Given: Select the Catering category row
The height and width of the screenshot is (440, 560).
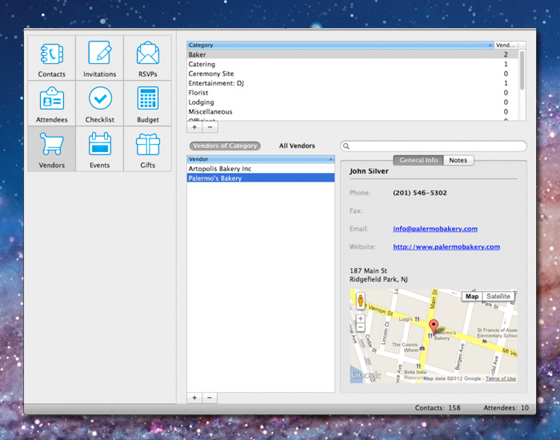Looking at the screenshot, I should pyautogui.click(x=352, y=64).
